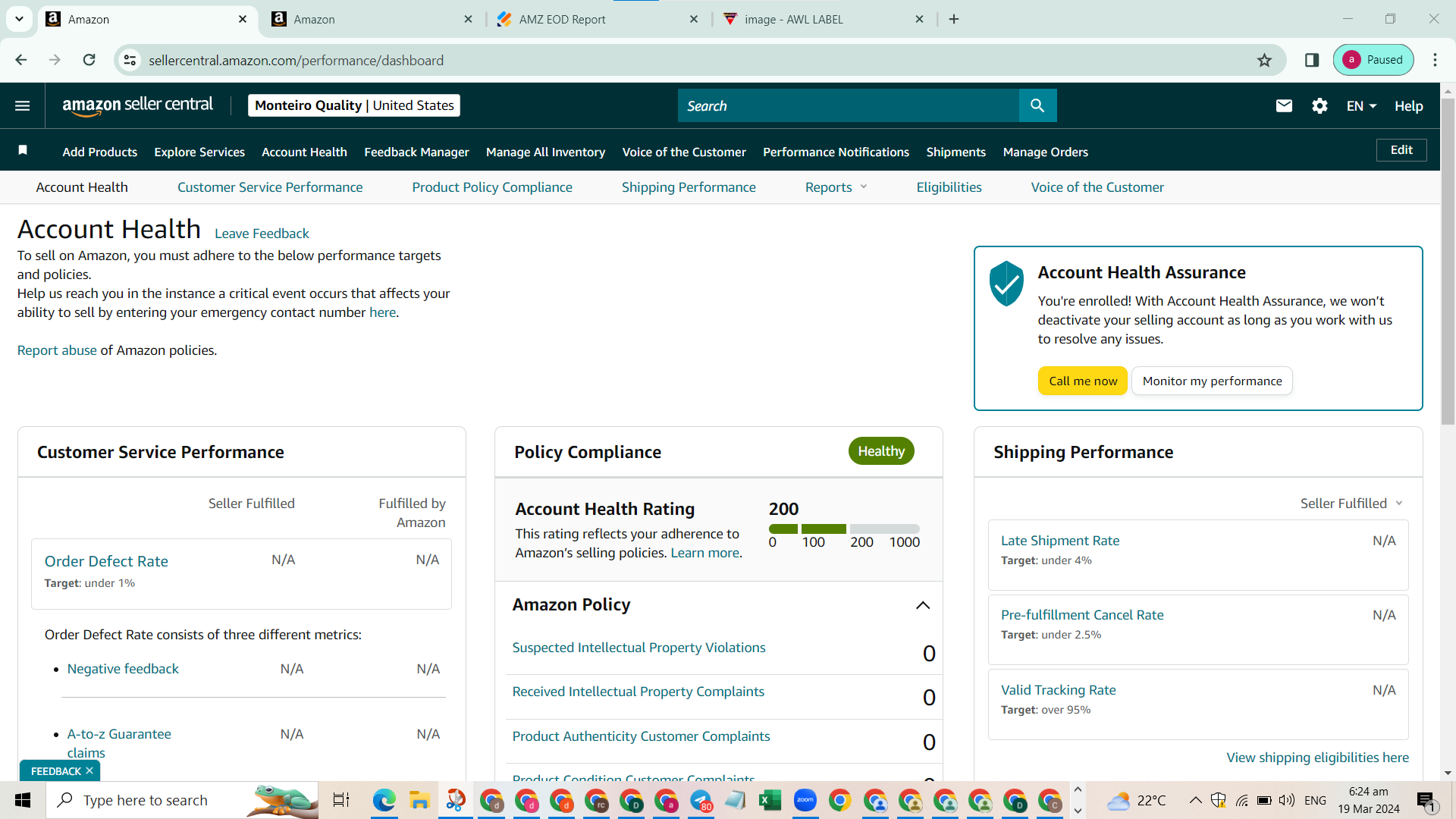This screenshot has height=819, width=1456.
Task: Open Excel from the taskbar
Action: (x=770, y=800)
